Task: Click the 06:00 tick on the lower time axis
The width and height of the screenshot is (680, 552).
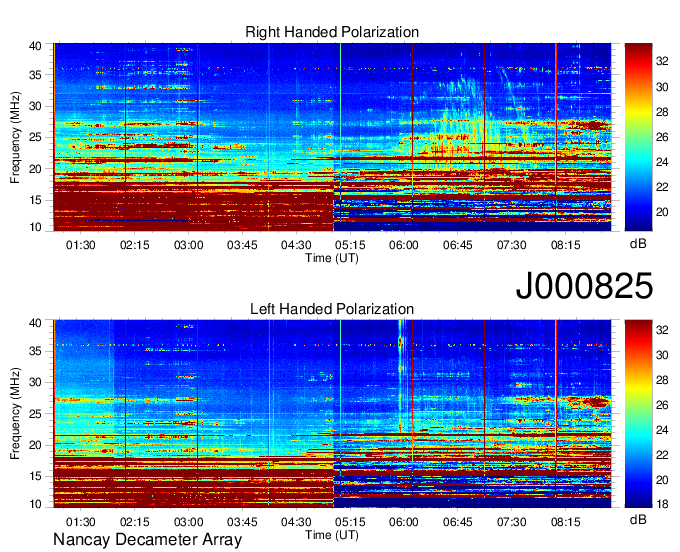Action: pyautogui.click(x=404, y=522)
